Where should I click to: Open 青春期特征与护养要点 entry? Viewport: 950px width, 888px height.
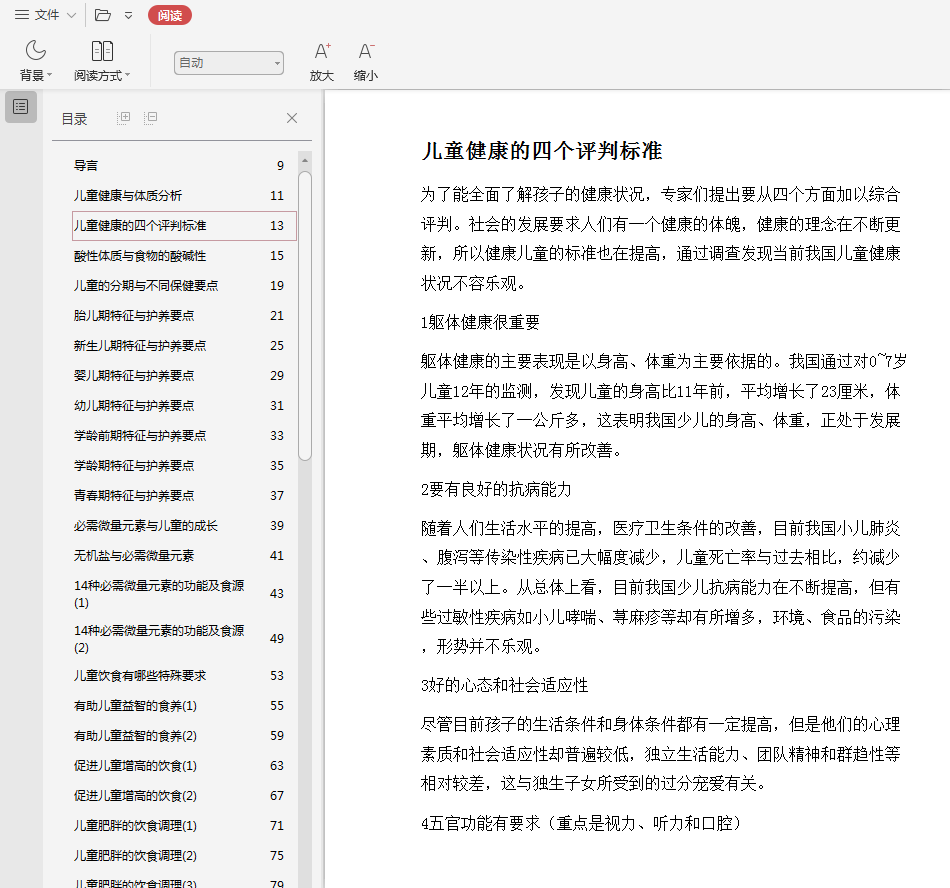134,496
